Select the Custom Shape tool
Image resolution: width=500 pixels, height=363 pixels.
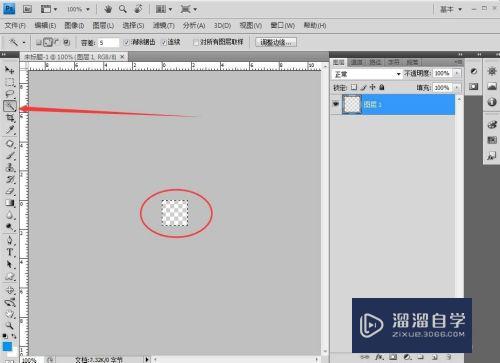[x=9, y=276]
